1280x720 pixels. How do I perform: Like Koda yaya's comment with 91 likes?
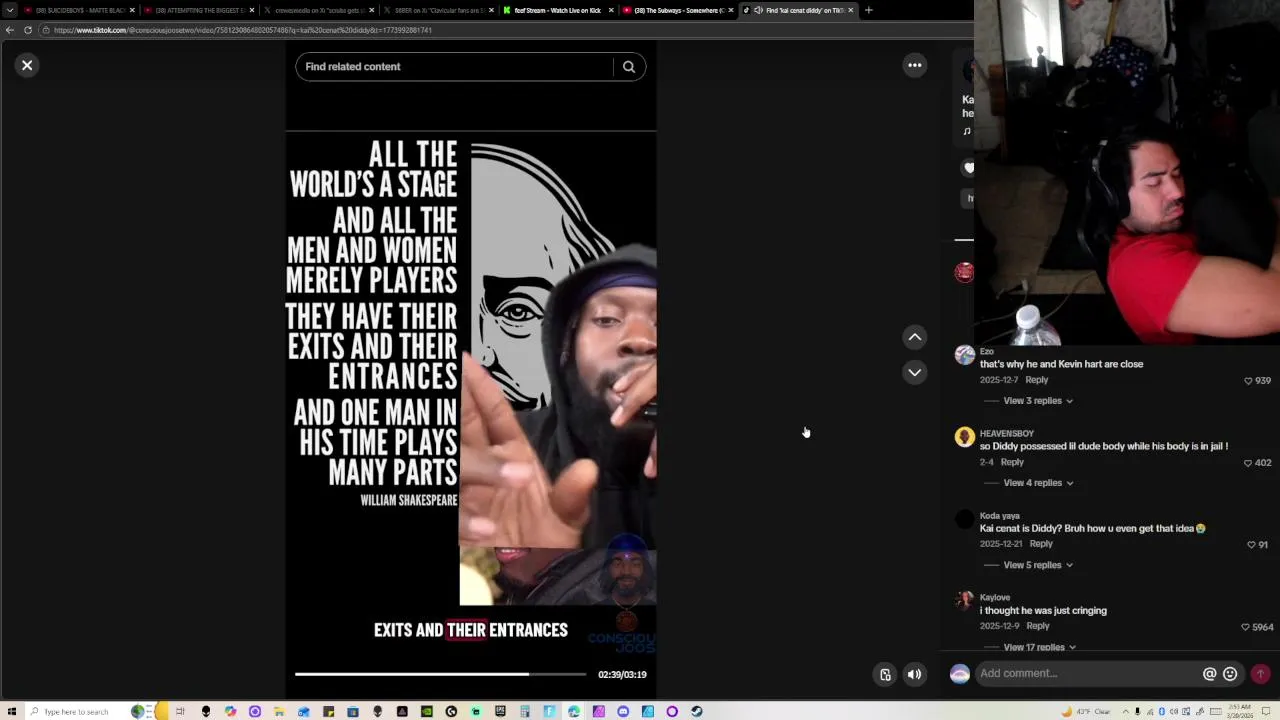pos(1251,545)
